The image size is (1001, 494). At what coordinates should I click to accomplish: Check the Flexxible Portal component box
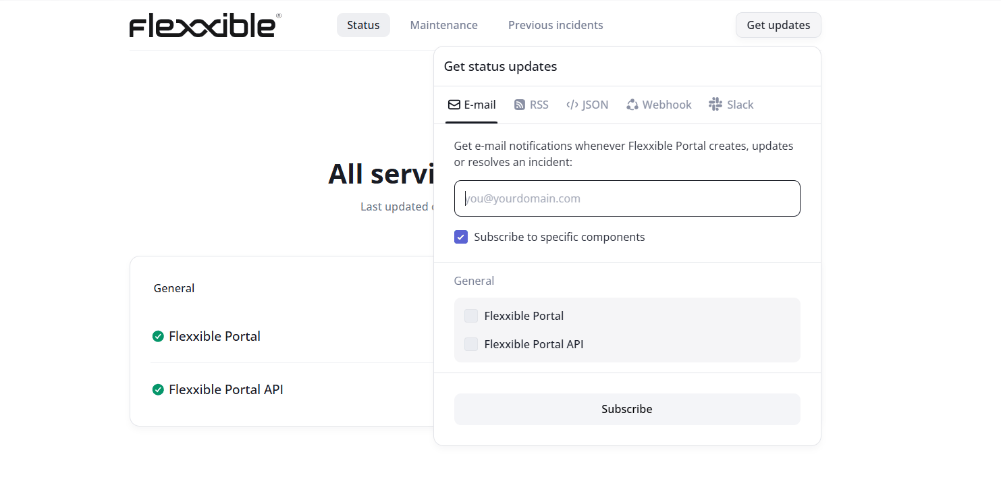(x=470, y=316)
